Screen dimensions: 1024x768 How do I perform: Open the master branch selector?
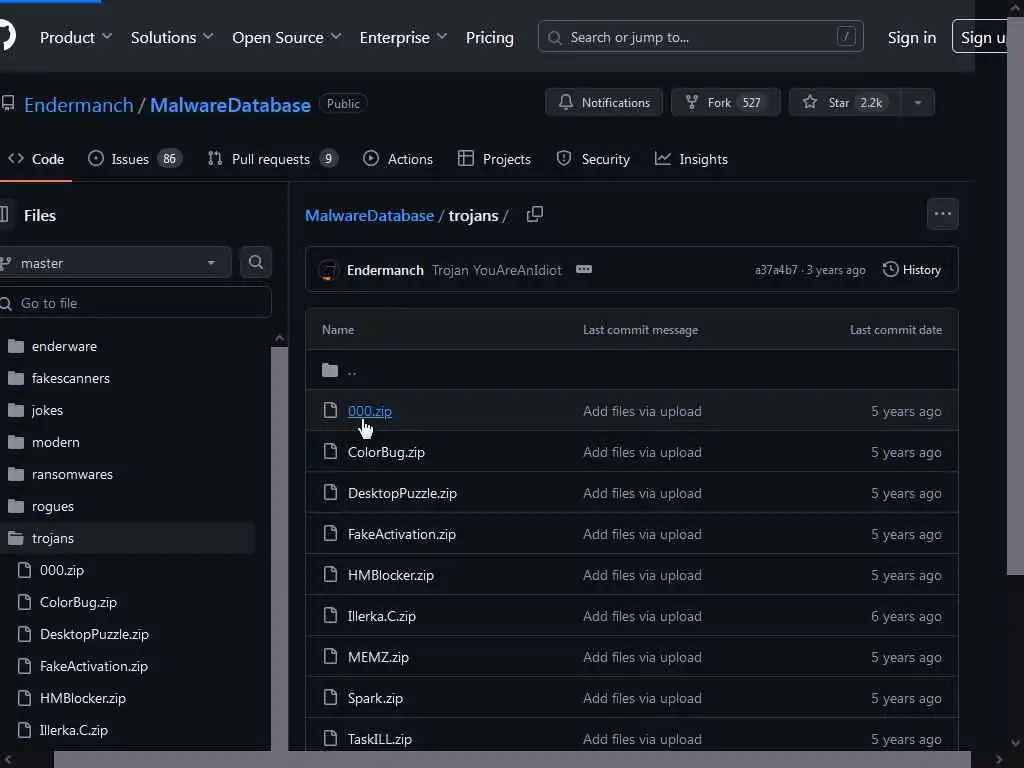114,263
